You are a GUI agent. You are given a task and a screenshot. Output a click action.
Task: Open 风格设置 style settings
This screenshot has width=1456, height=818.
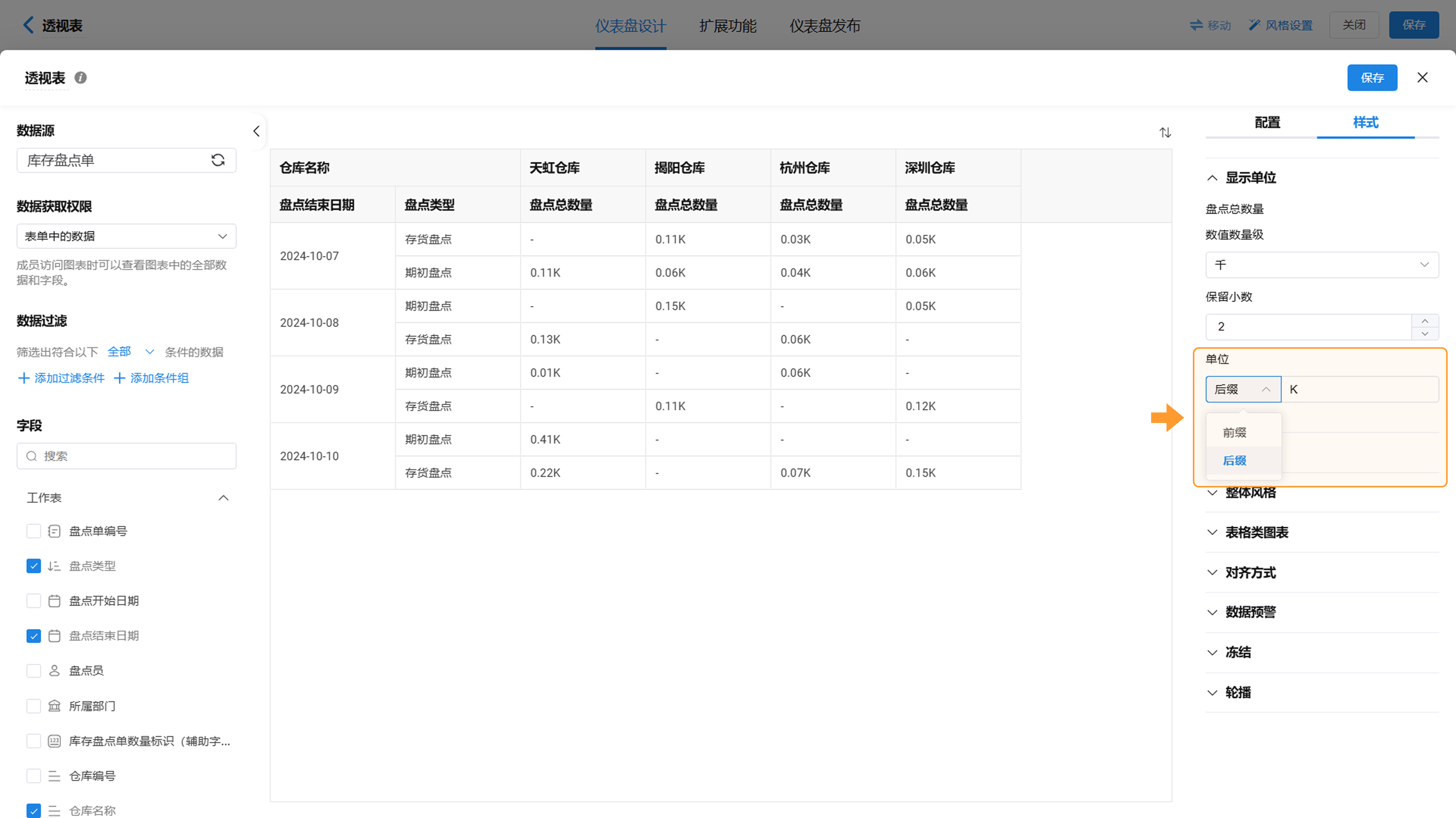click(x=1280, y=25)
